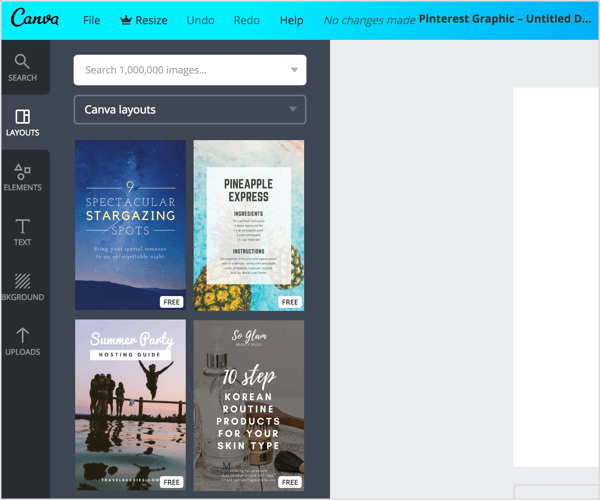Open the Elements shapes icon

(x=22, y=171)
